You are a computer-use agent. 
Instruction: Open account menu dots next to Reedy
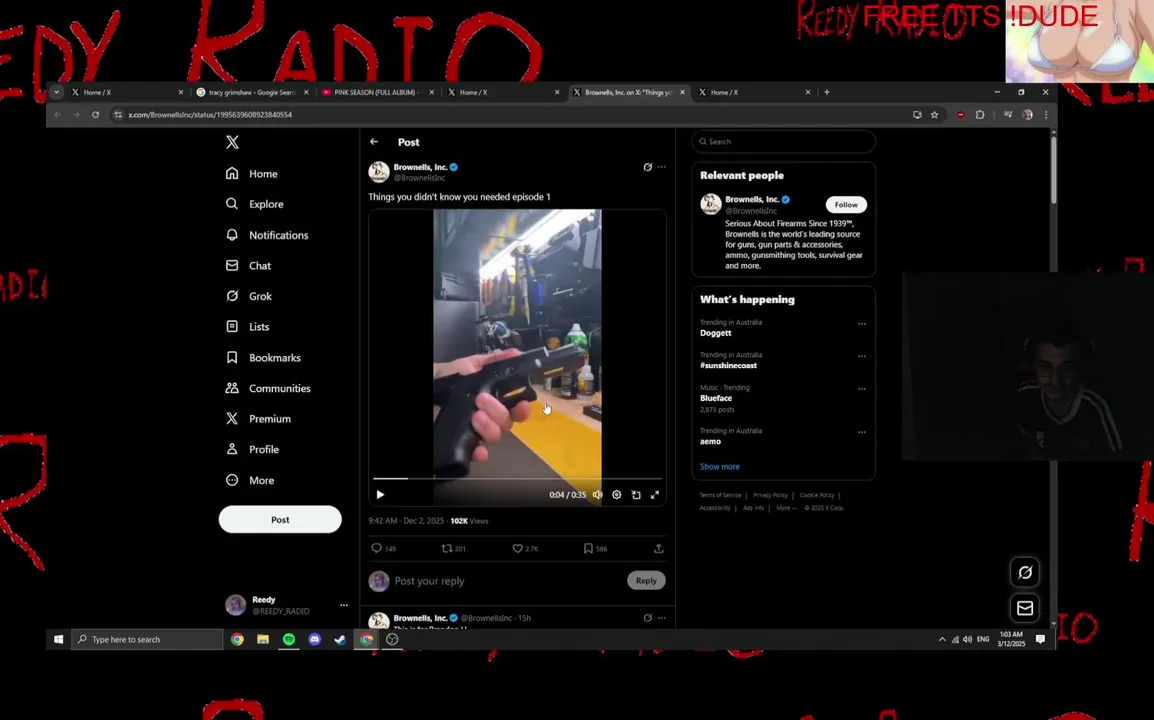point(344,605)
